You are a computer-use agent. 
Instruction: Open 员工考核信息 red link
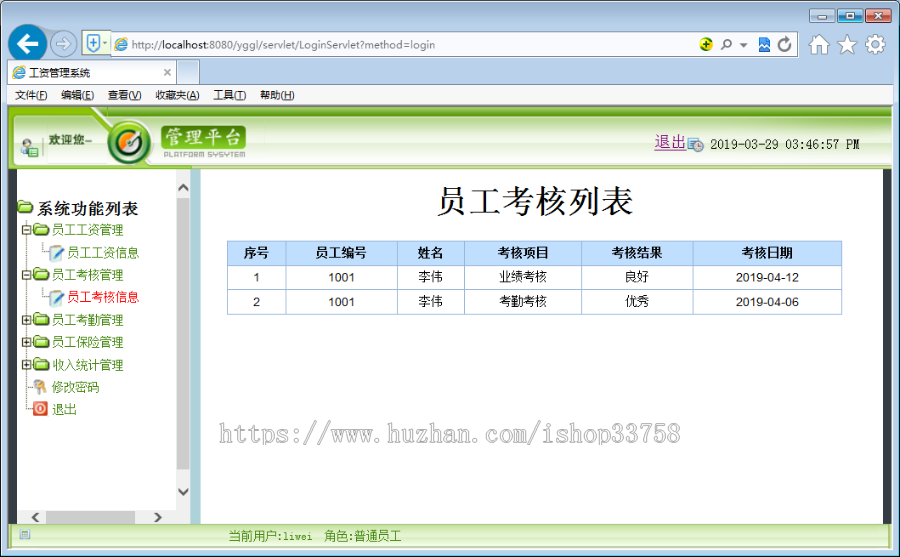click(103, 297)
